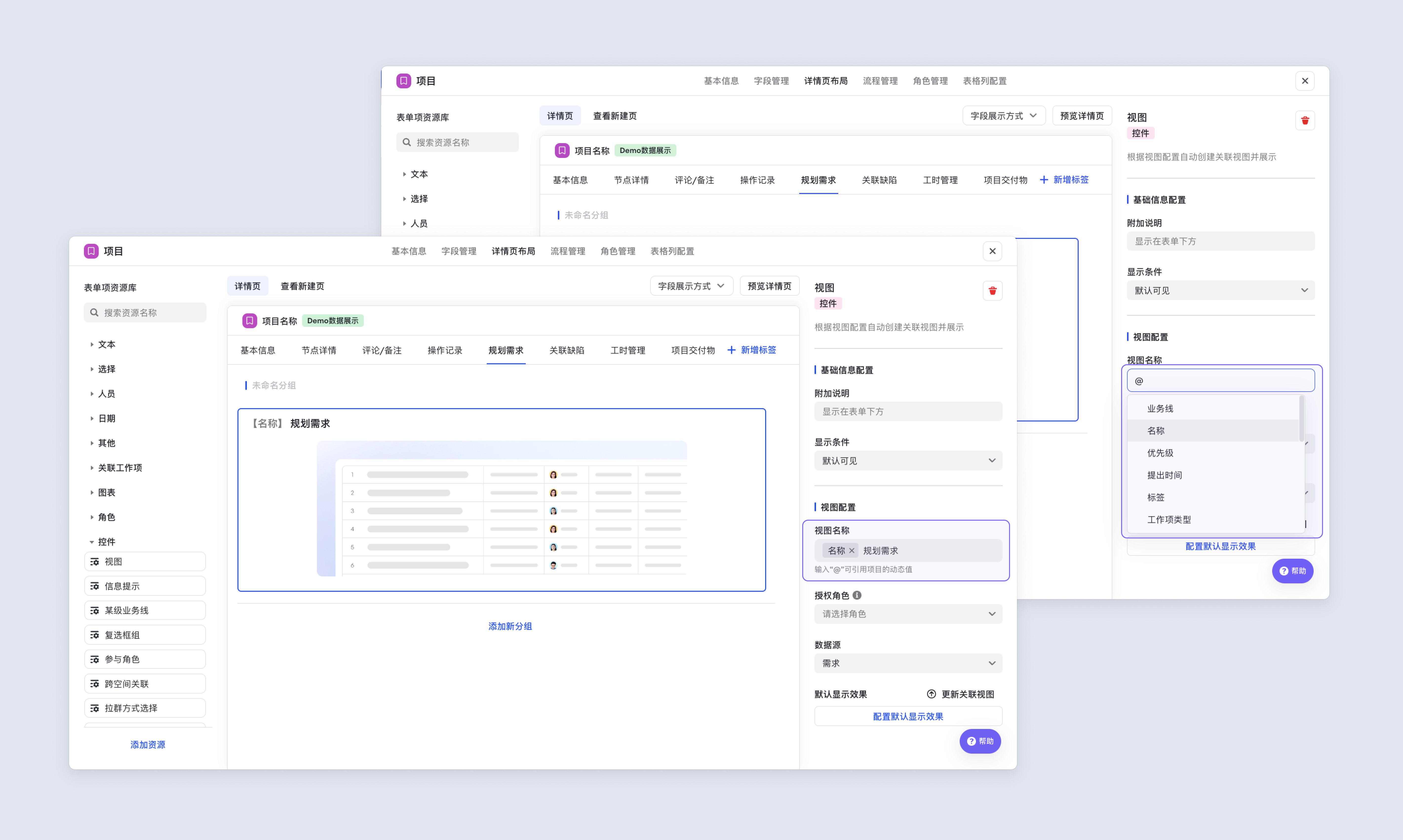Expand the 关联工作项 resource category
This screenshot has height=840, width=1403.
(x=92, y=468)
